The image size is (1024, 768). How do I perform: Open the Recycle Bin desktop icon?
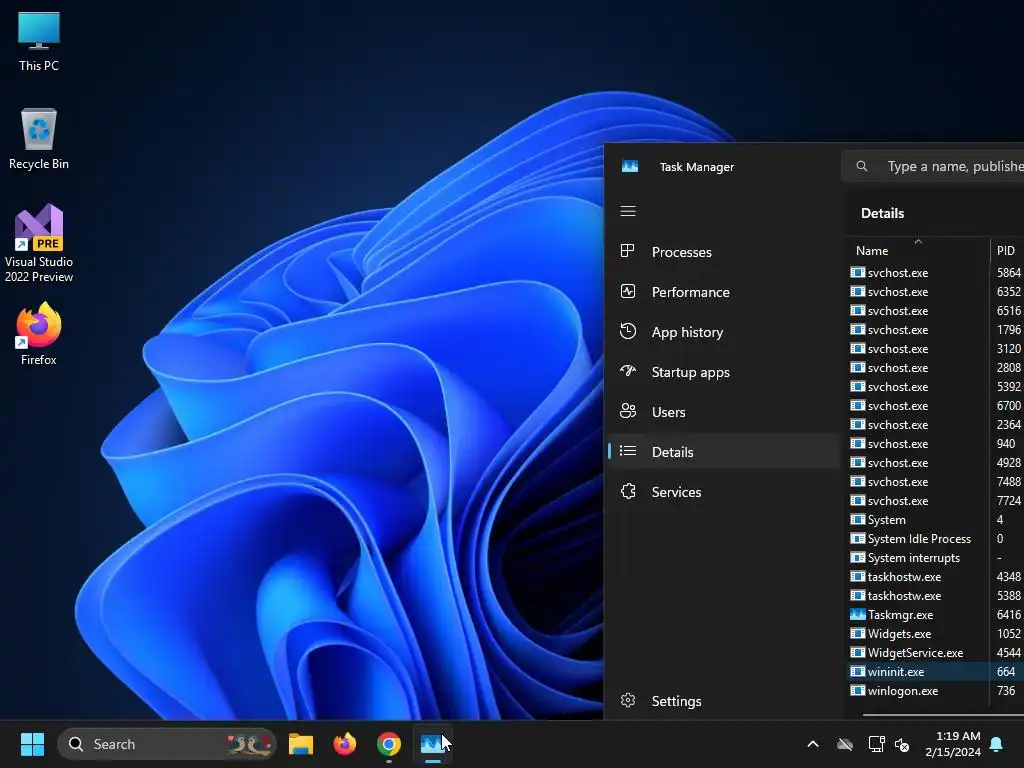pyautogui.click(x=39, y=139)
